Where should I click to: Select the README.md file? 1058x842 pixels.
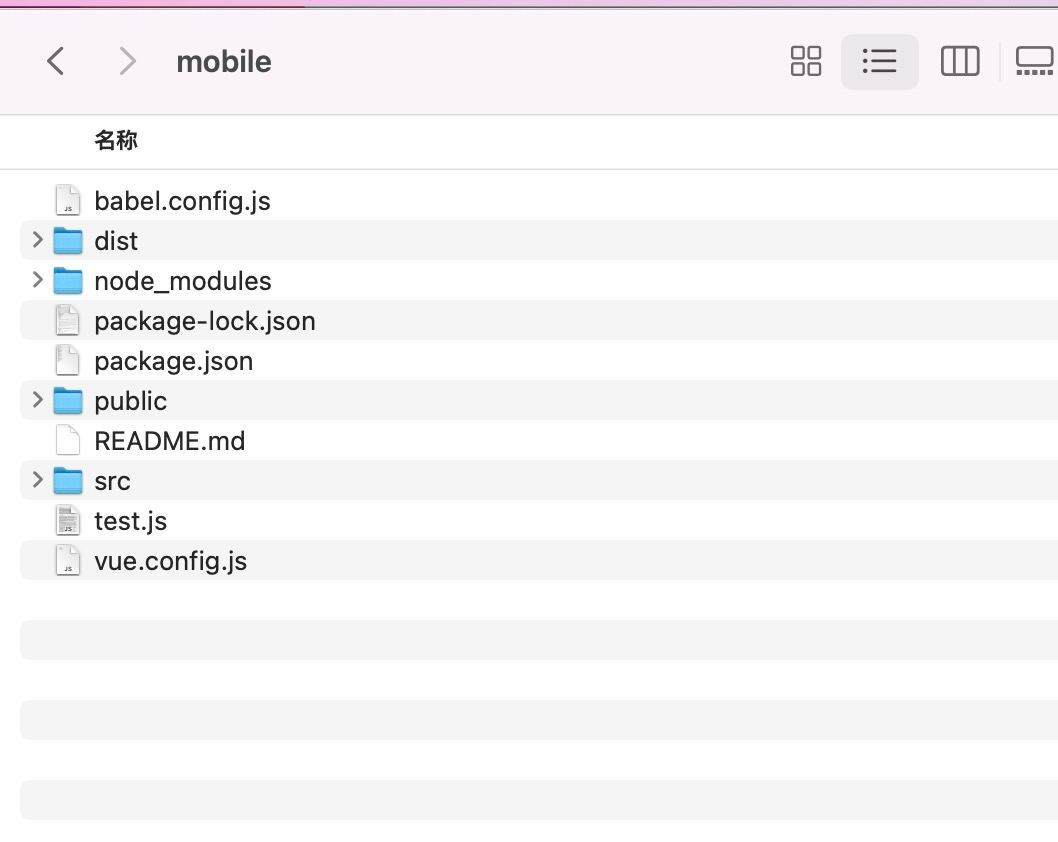(x=169, y=441)
